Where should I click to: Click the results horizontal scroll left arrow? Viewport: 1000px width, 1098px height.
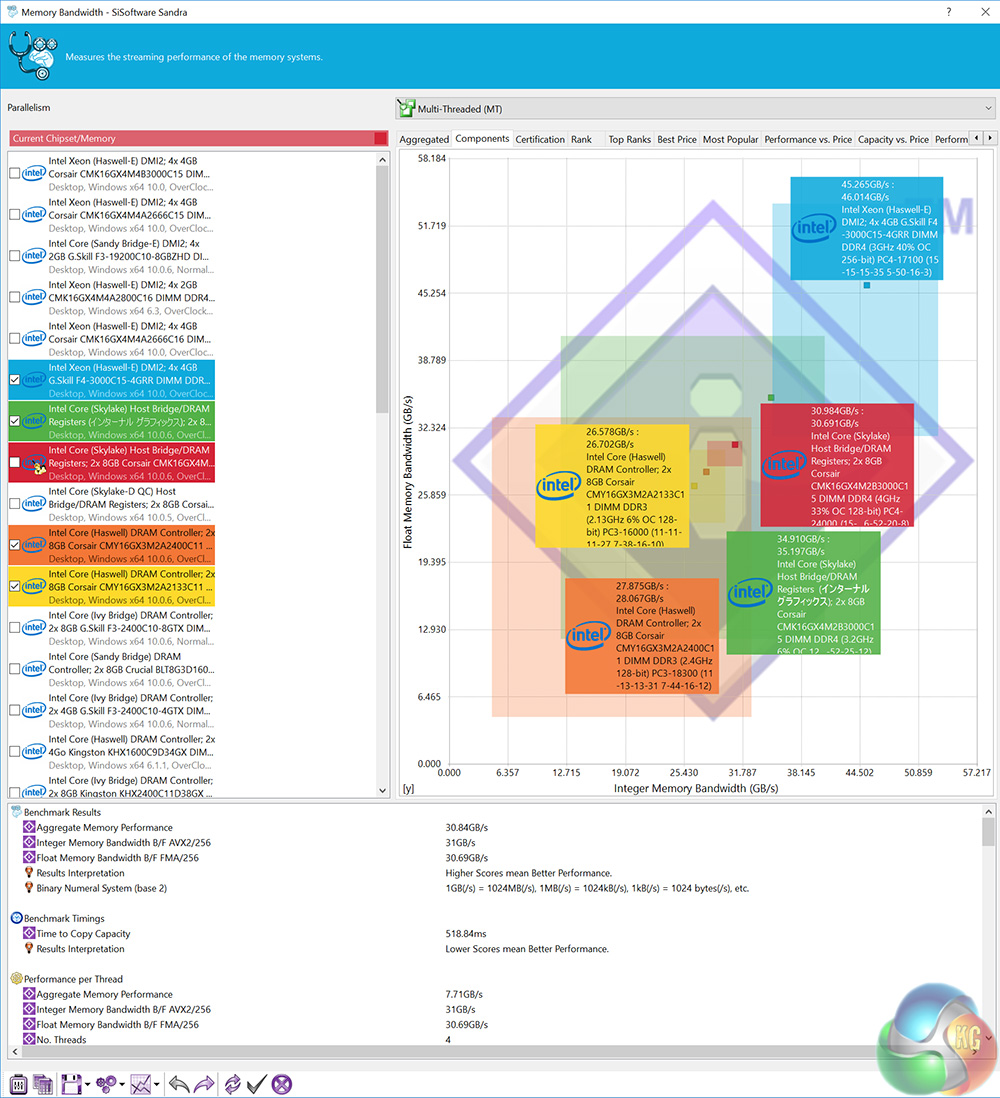click(x=15, y=1052)
